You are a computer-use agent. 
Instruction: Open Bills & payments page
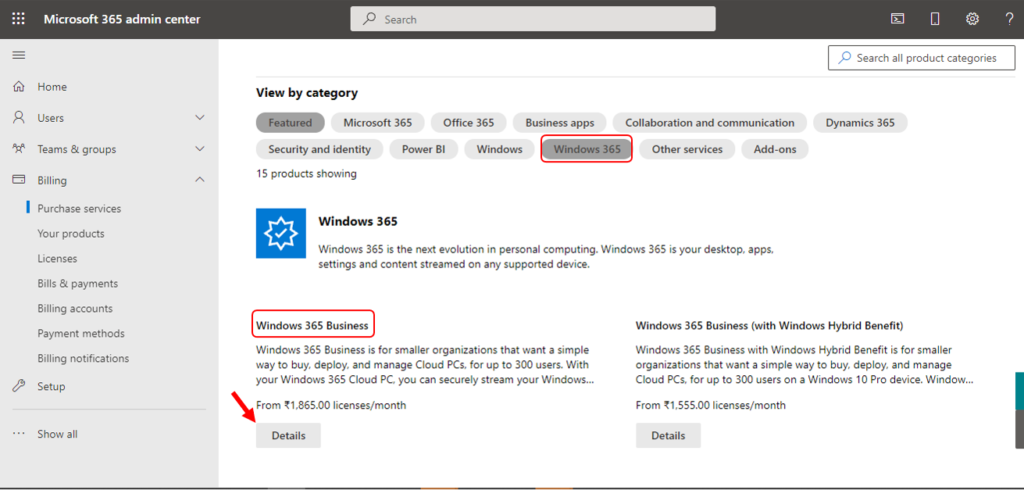78,284
